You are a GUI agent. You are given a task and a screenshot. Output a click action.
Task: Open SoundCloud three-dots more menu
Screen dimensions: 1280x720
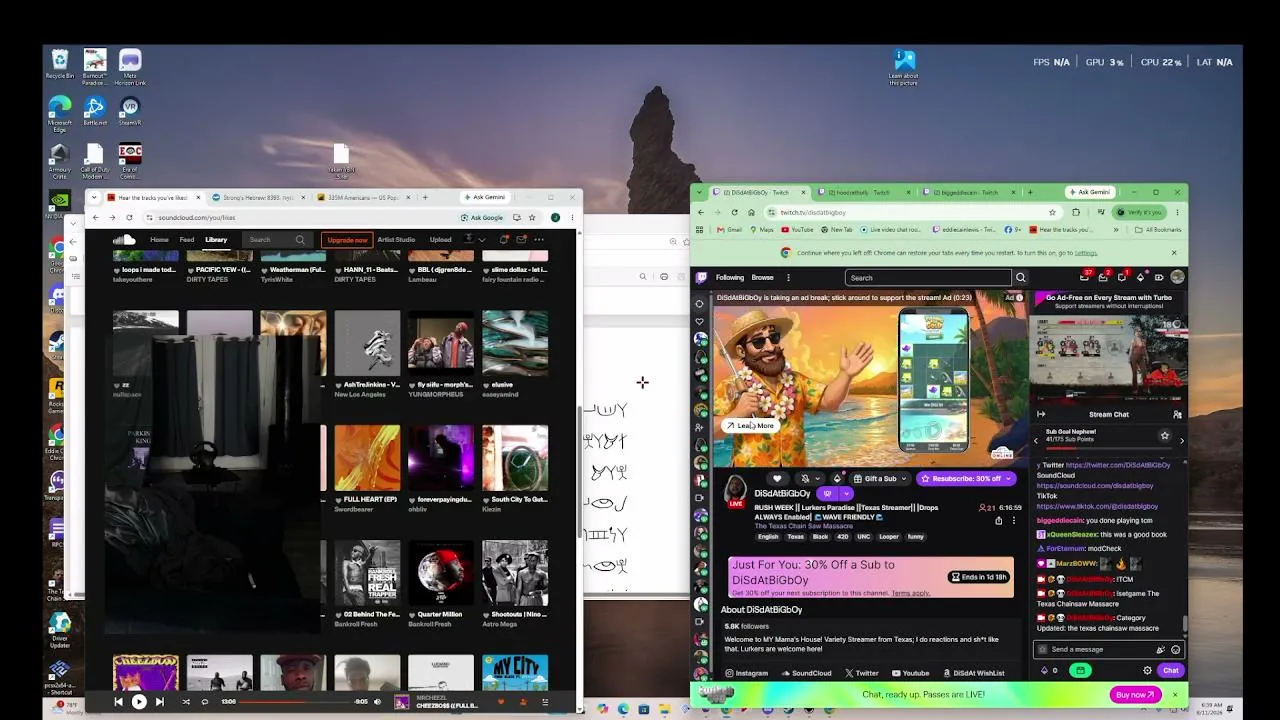539,240
